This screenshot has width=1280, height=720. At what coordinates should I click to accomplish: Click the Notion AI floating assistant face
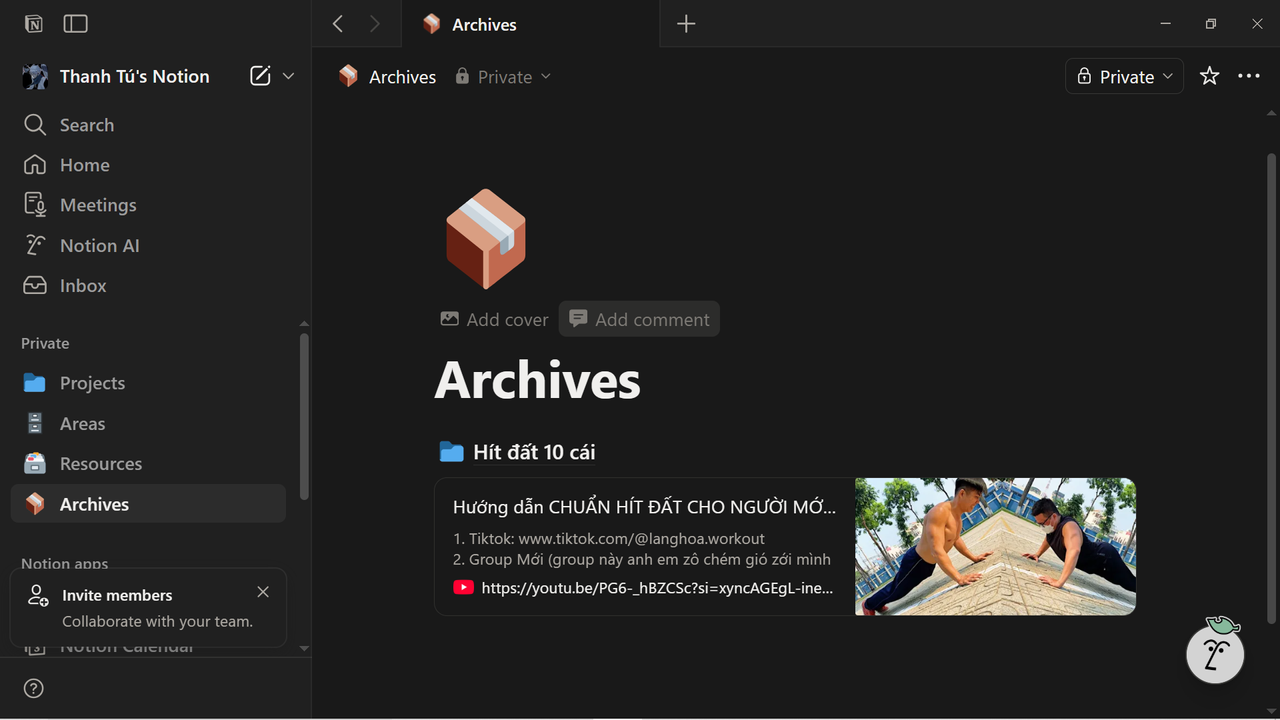pyautogui.click(x=1215, y=654)
